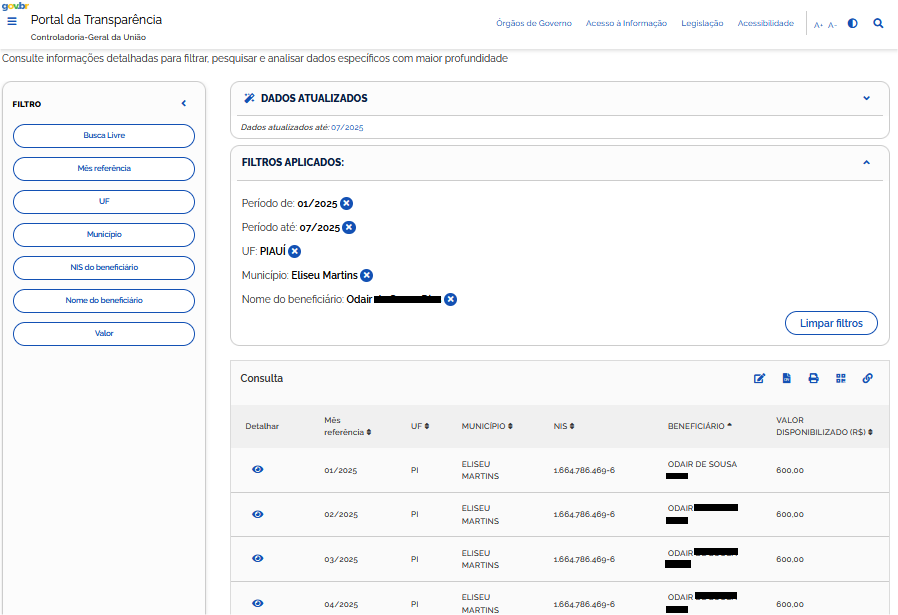Click the Consulta table heading
Viewport: 898px width, 615px height.
262,379
